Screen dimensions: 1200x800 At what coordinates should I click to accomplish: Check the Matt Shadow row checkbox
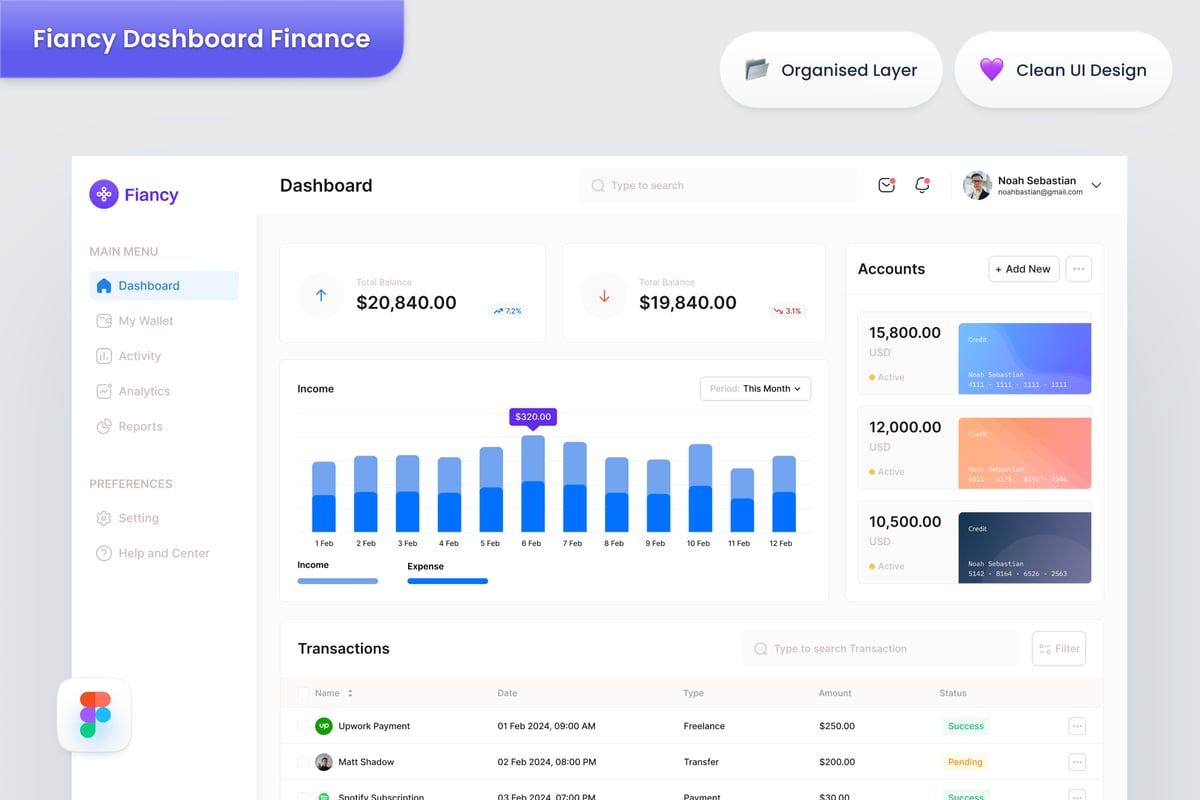[x=304, y=762]
